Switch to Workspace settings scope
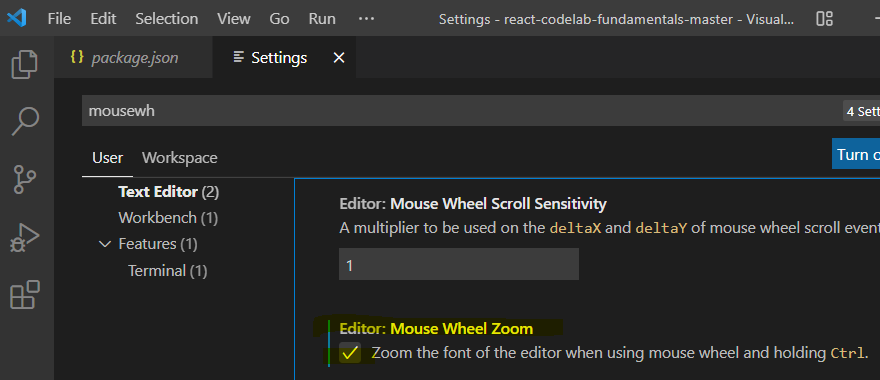 point(180,158)
